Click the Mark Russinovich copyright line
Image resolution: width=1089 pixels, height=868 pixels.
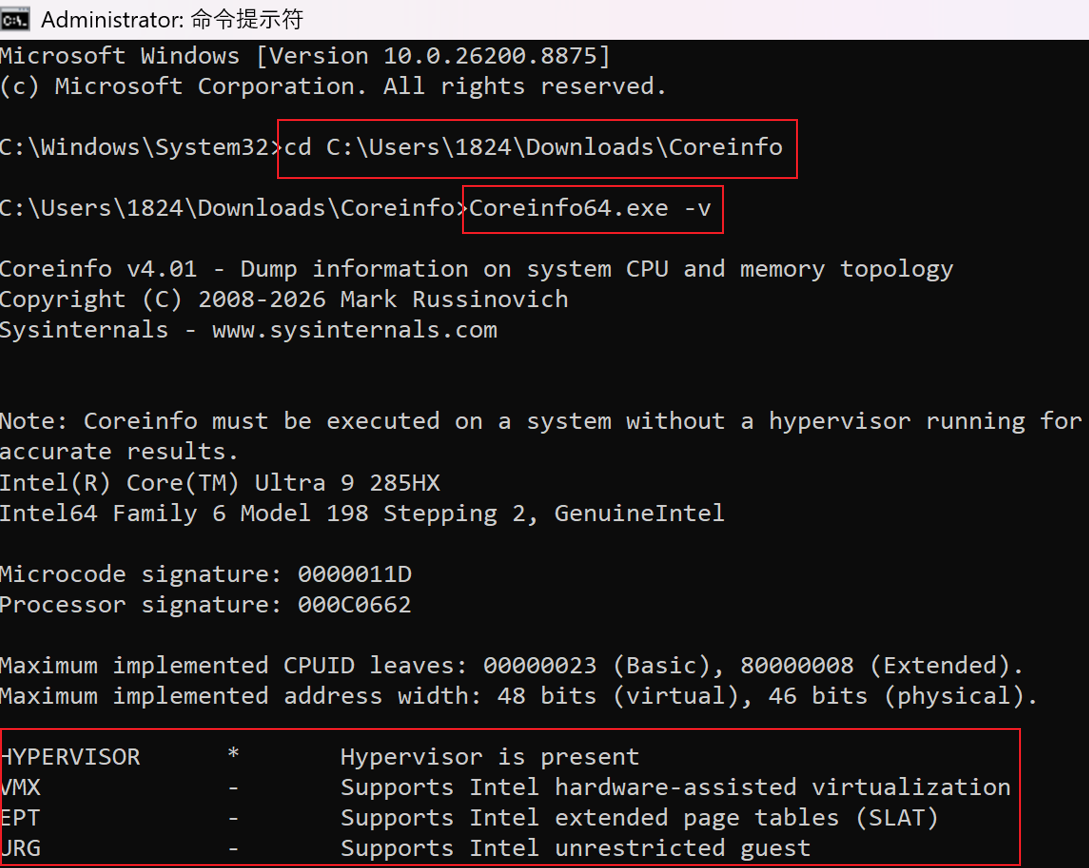284,299
